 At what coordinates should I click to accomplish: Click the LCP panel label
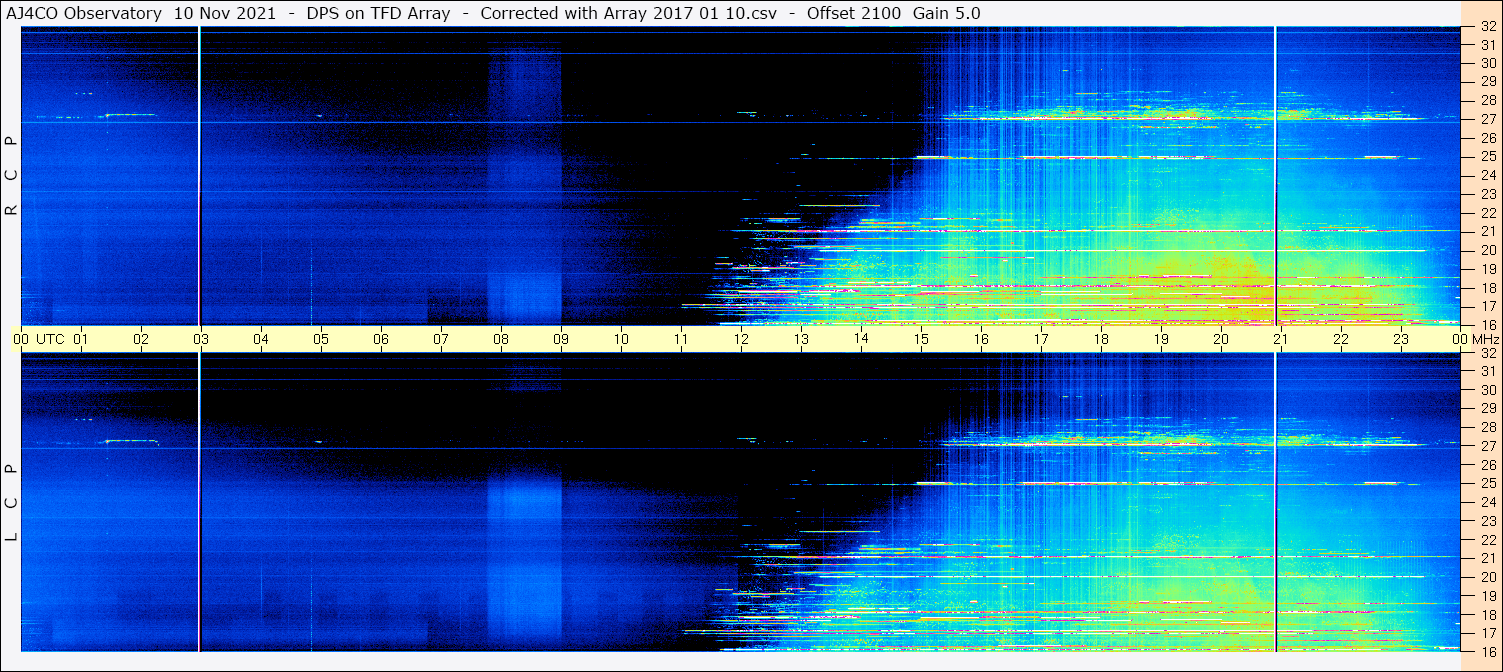click(12, 503)
